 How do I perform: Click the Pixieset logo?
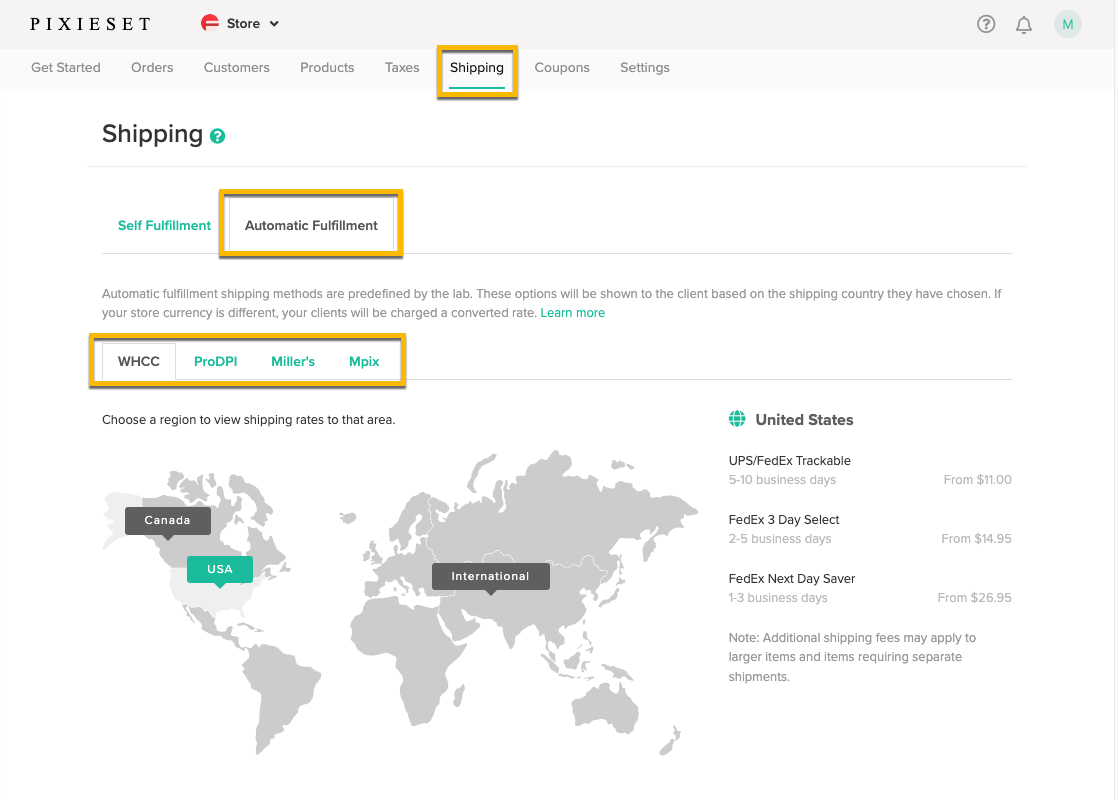(91, 24)
